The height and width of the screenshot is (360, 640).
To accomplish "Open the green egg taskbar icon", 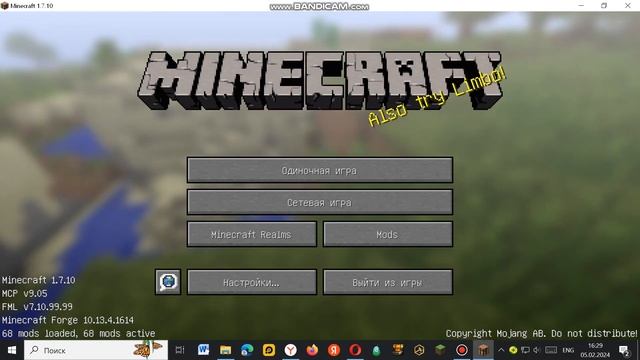I will click(x=376, y=350).
